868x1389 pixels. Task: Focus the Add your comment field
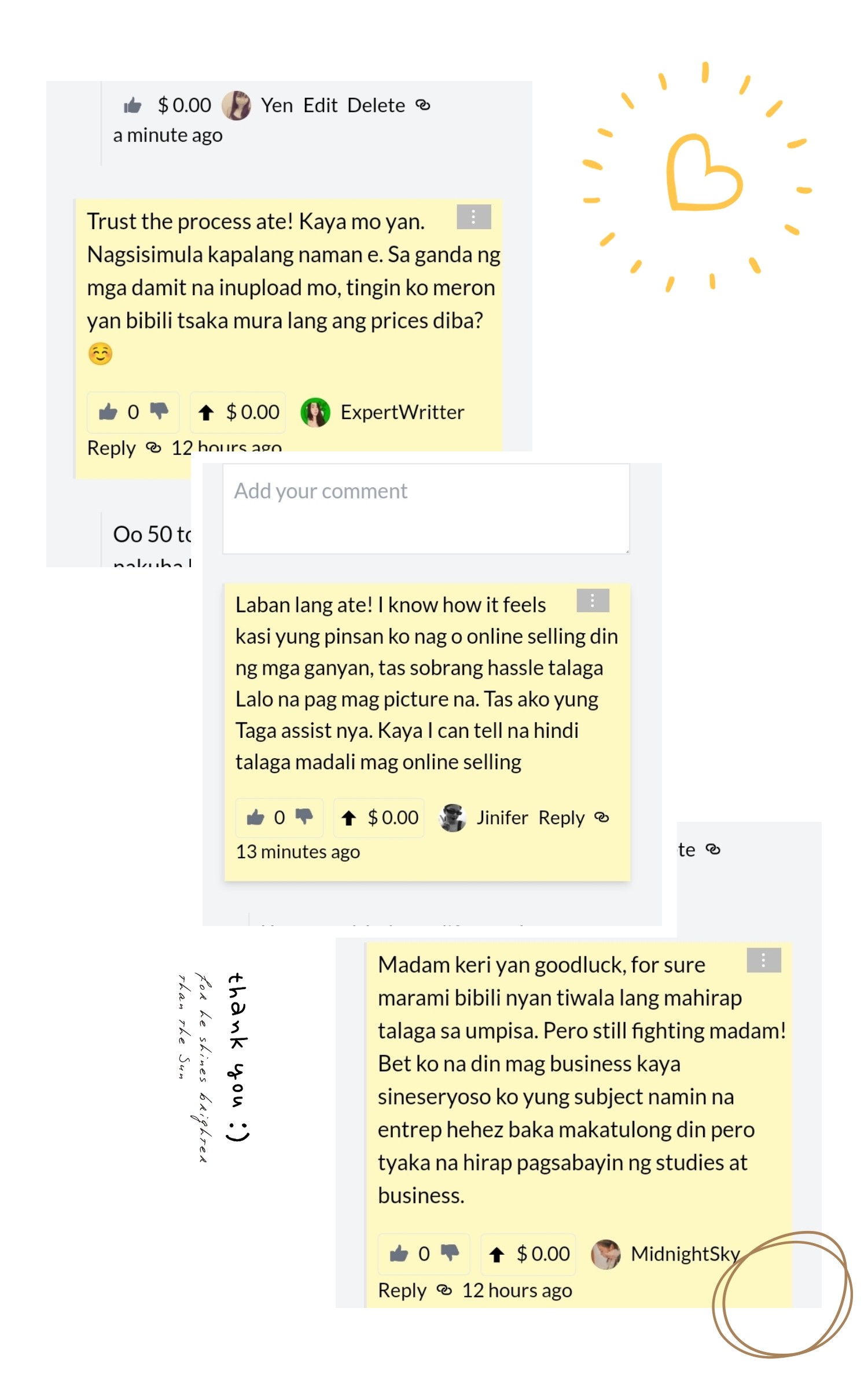pos(426,509)
